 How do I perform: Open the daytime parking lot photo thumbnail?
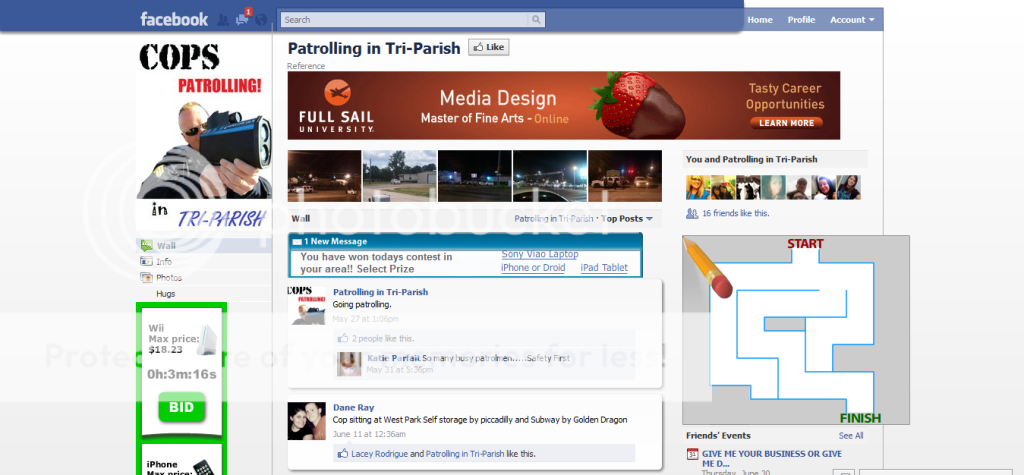400,176
